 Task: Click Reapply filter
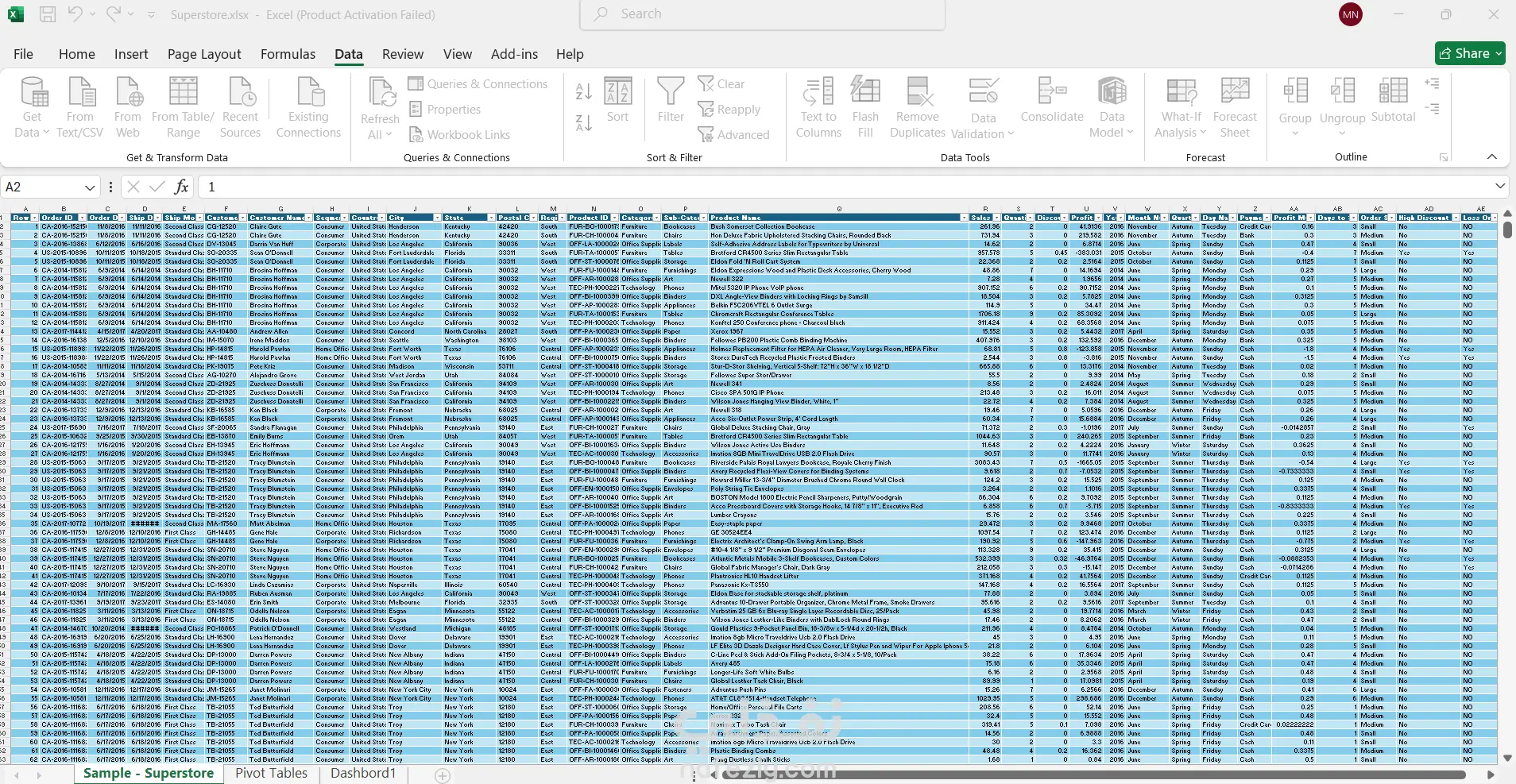pos(729,110)
